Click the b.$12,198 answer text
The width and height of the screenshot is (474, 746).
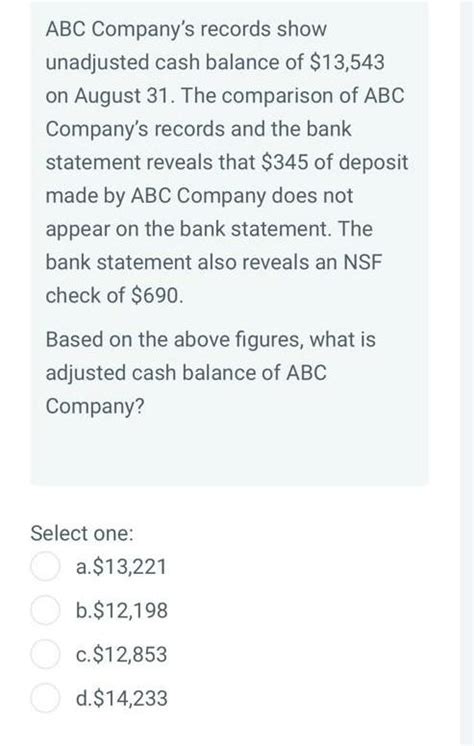122,610
